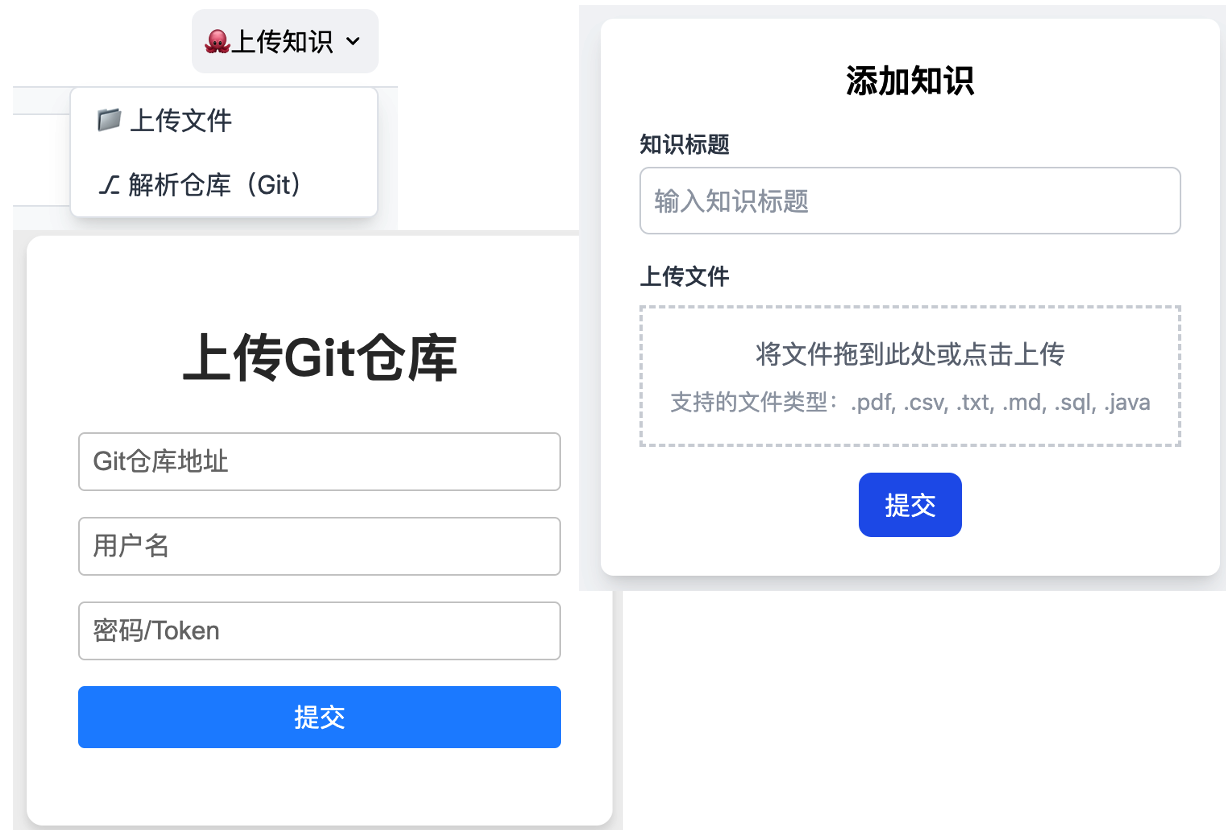The height and width of the screenshot is (830, 1226).
Task: Open the 上传知识 dropdown by its label
Action: click(x=282, y=42)
